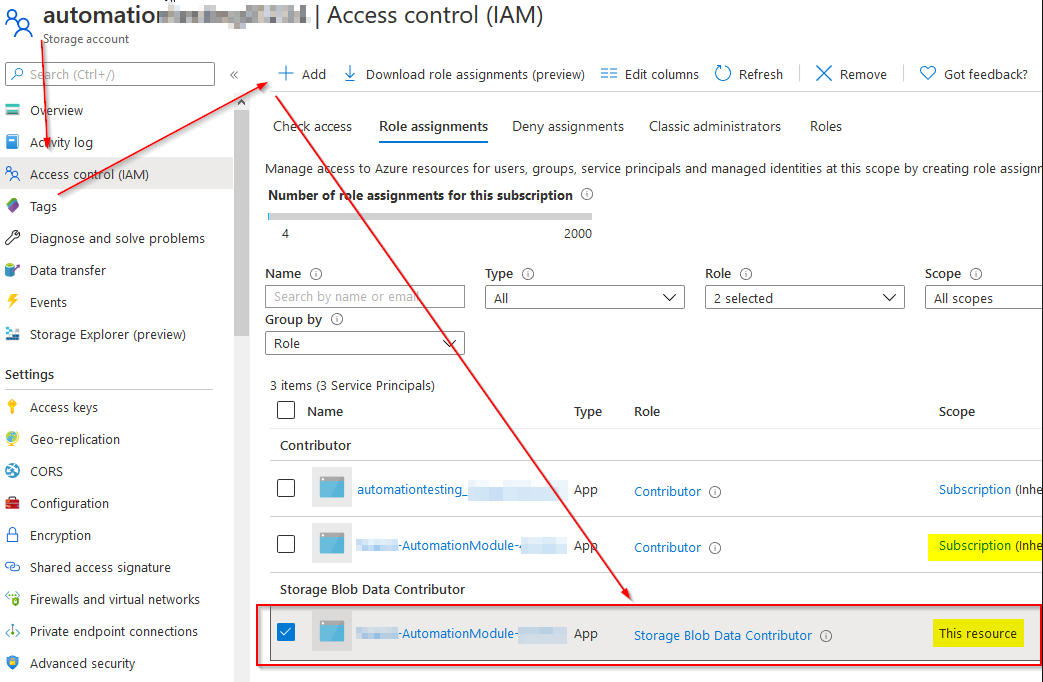Click the Configuration toolbox icon
This screenshot has width=1043, height=682.
(13, 502)
